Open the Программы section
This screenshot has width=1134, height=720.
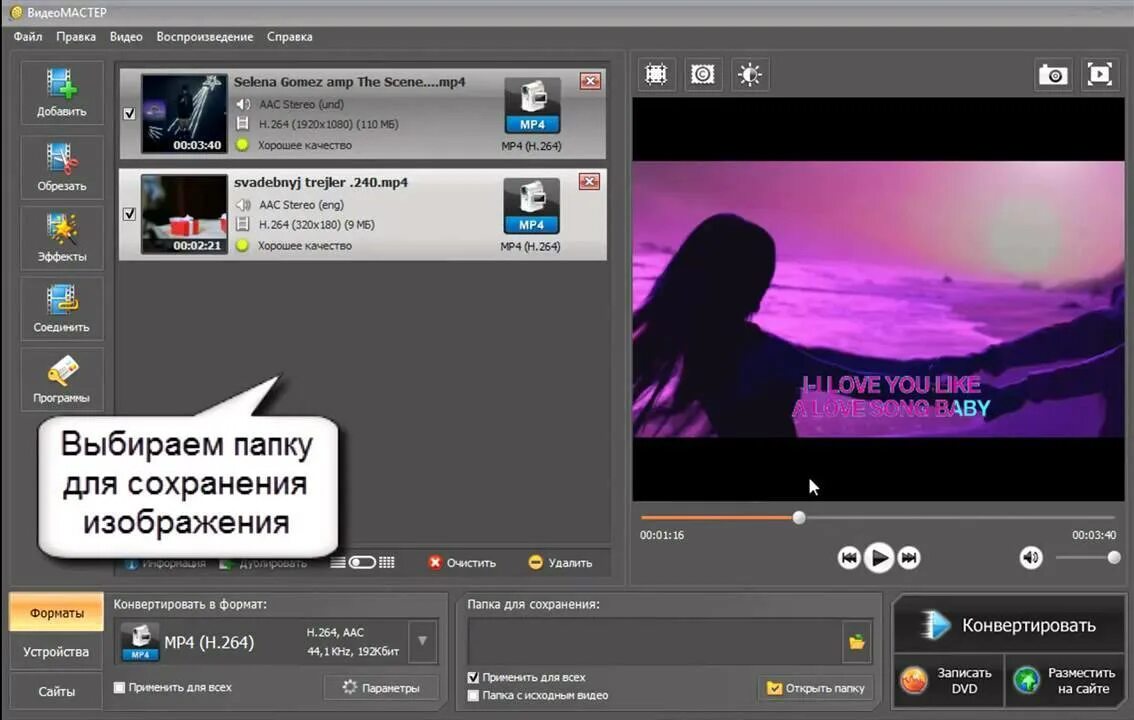click(61, 380)
